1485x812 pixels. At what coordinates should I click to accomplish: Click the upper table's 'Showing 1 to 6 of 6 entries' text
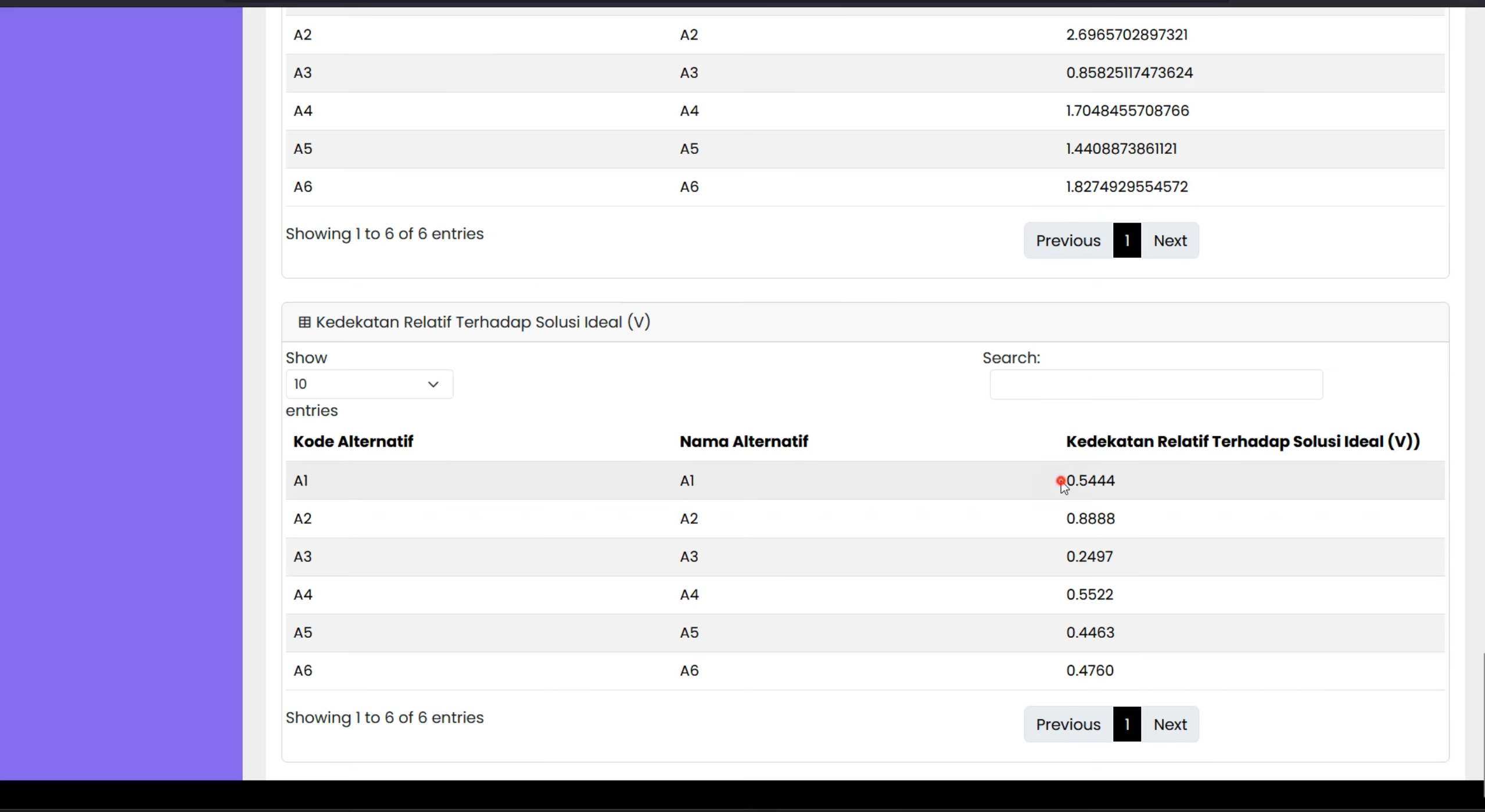[x=385, y=233]
